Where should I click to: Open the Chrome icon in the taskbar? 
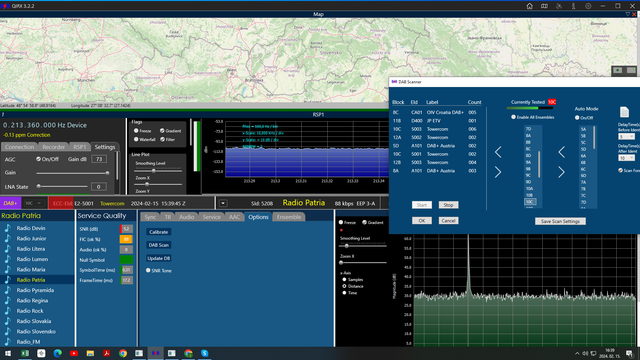coord(123,353)
